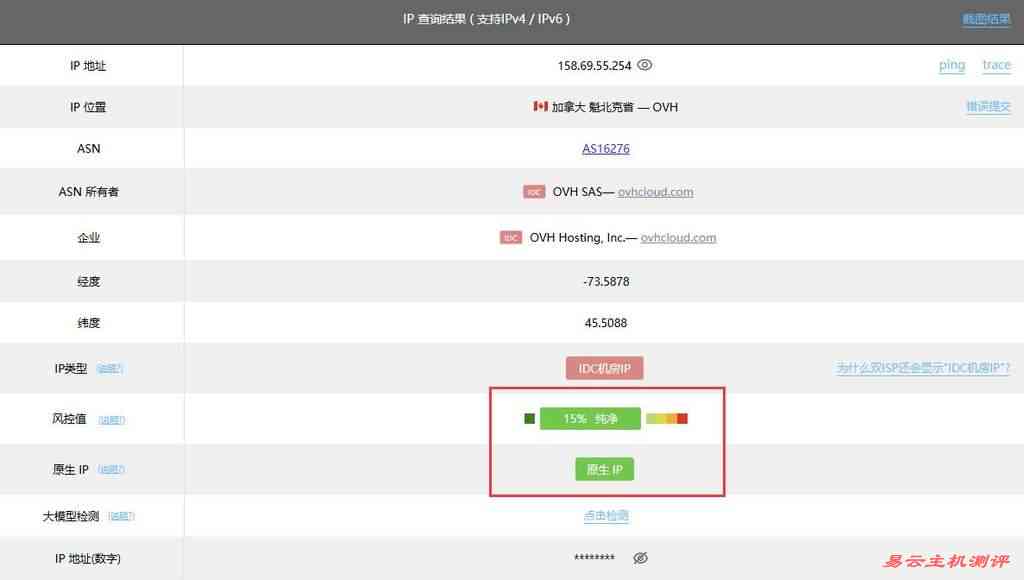Click the dark green square risk indicator
The width and height of the screenshot is (1024, 580).
530,418
